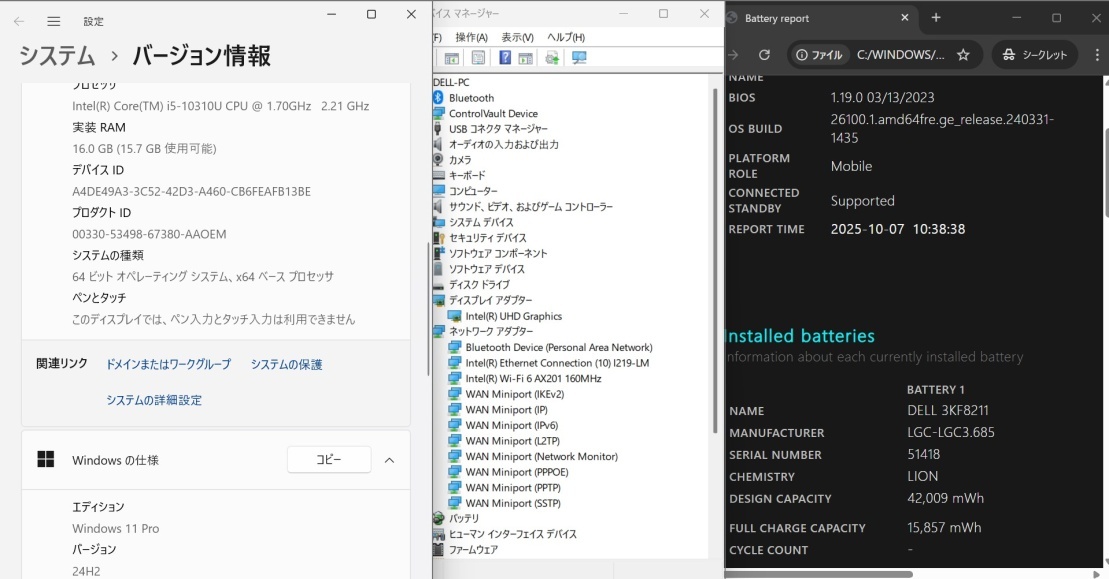Click the Settings window vertical scrollbar
1109x579 pixels.
pyautogui.click(x=428, y=309)
